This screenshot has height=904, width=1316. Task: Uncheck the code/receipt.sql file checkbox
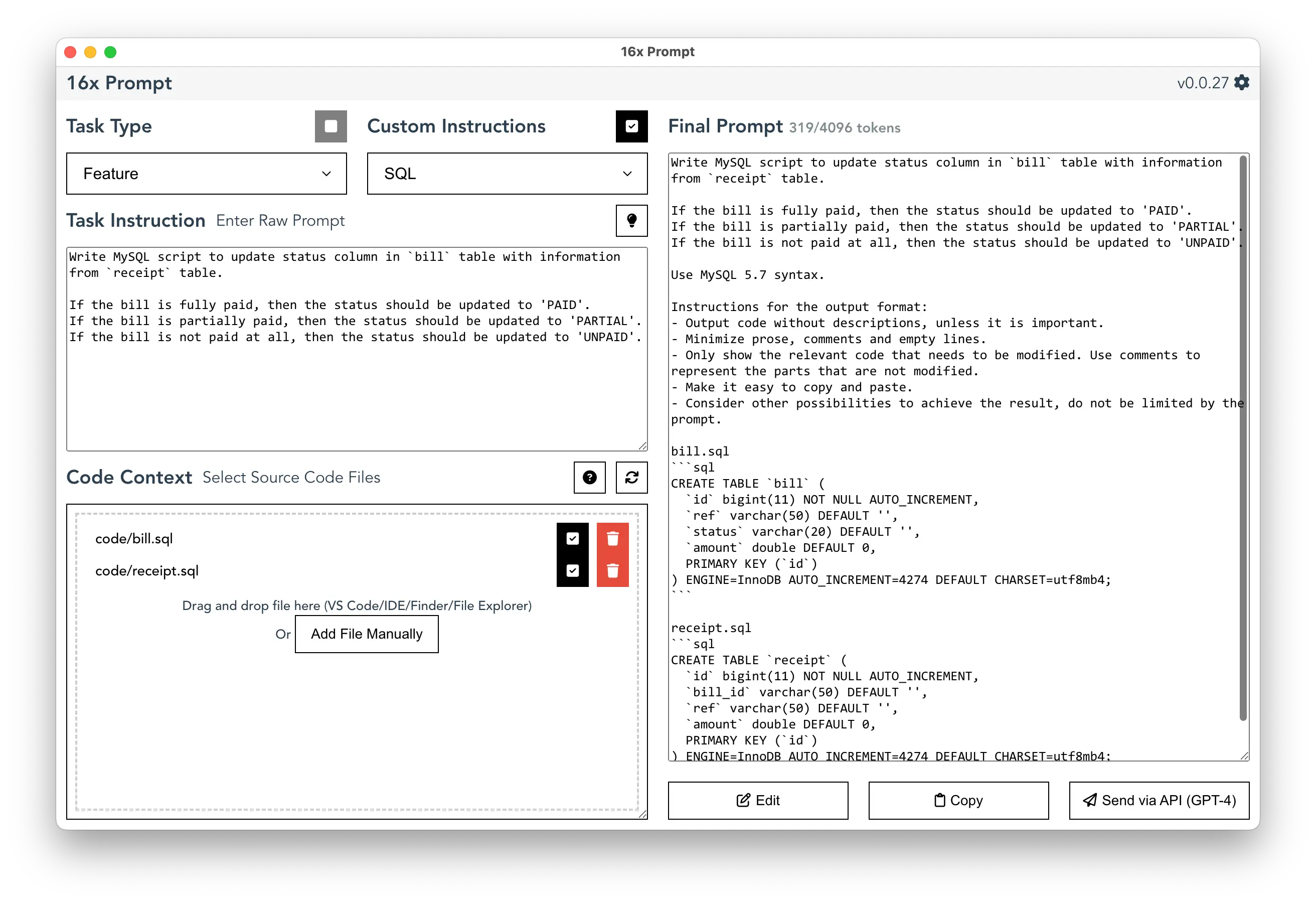click(573, 570)
